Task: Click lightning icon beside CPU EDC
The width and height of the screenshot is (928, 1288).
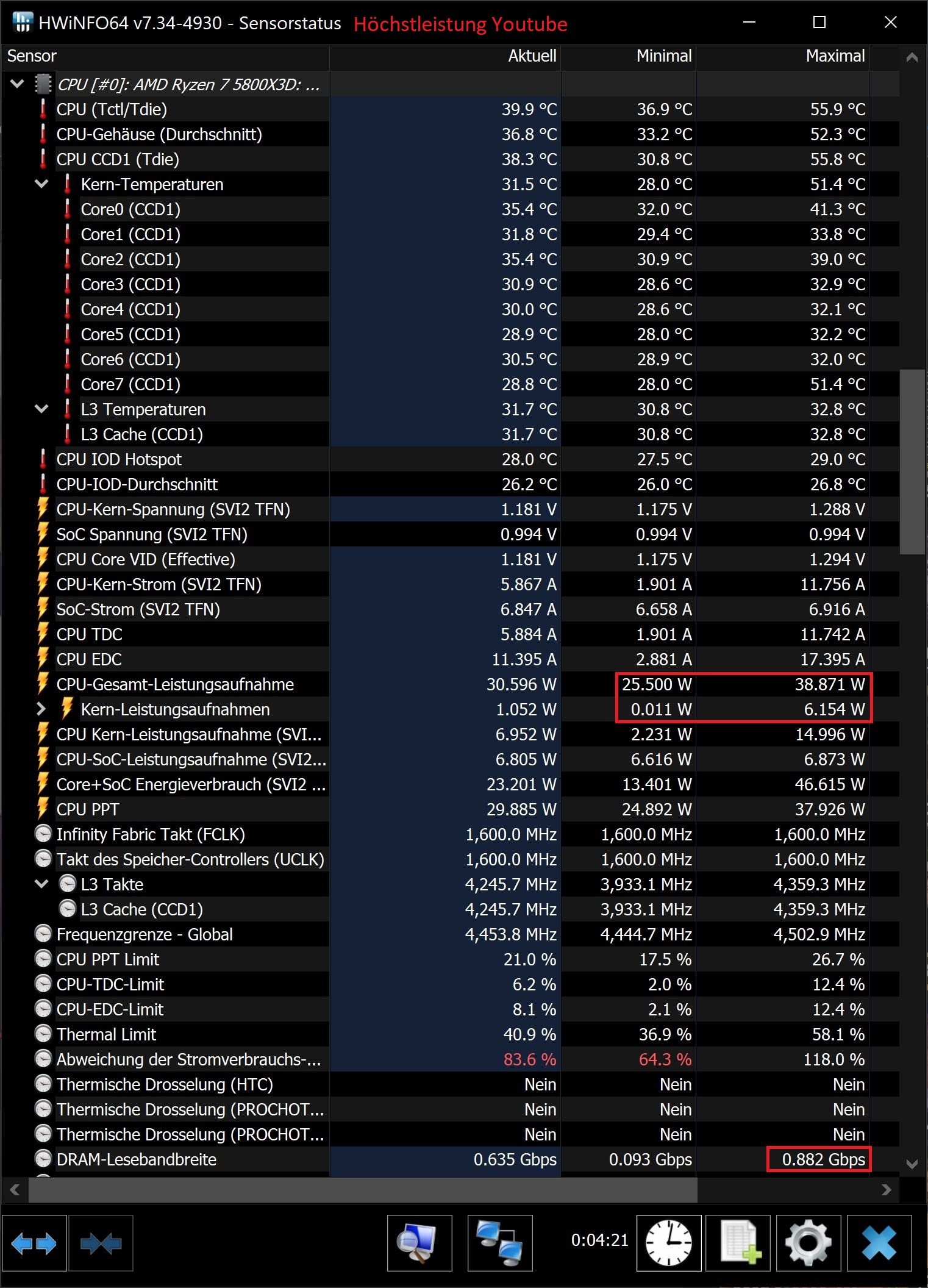Action: click(x=43, y=659)
